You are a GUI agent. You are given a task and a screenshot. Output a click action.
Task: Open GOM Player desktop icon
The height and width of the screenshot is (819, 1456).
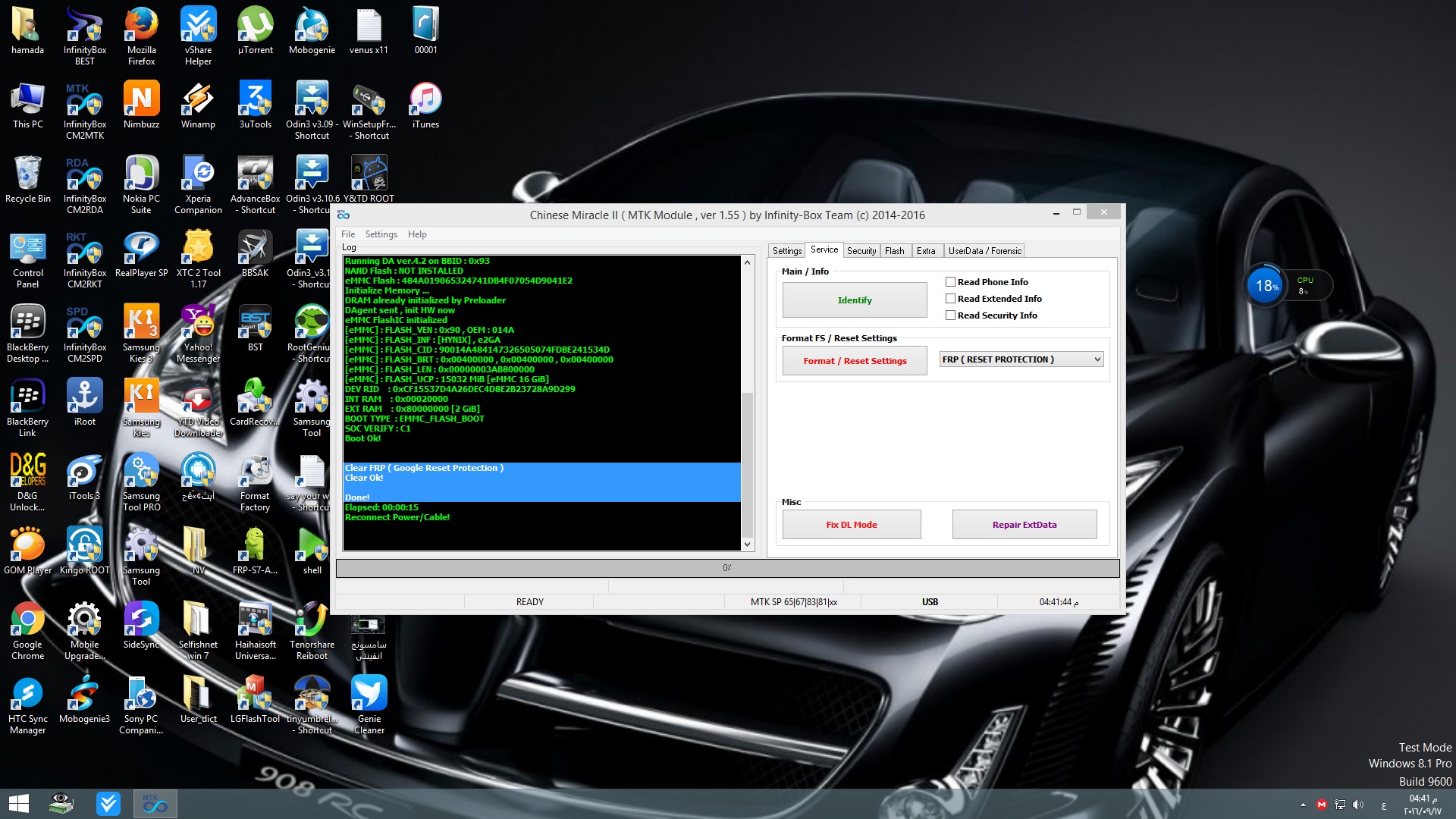pyautogui.click(x=28, y=551)
